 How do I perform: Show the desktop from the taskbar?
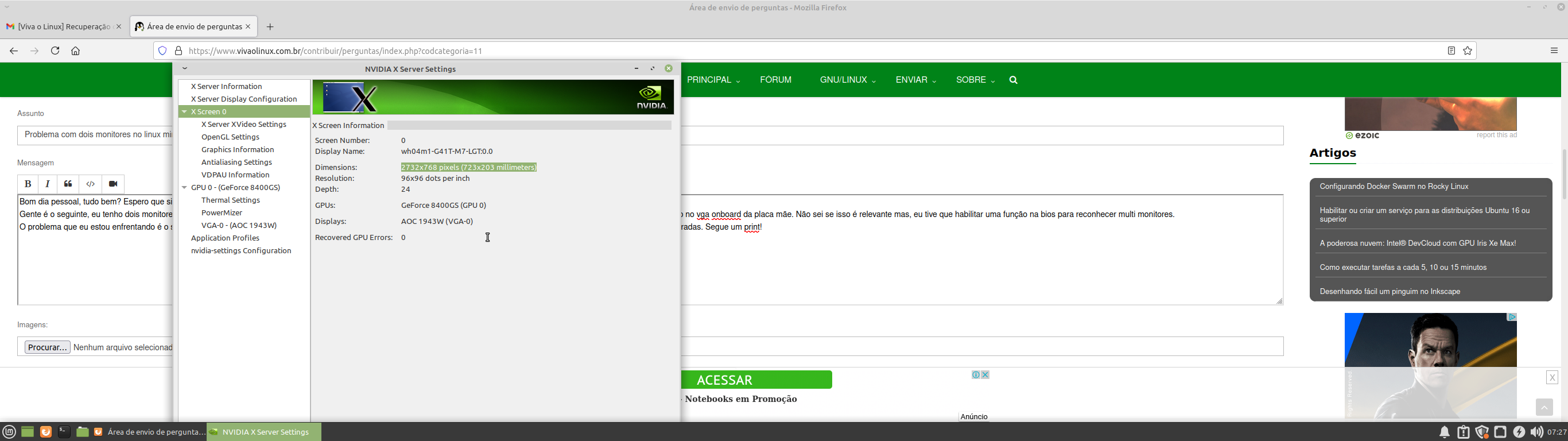tap(28, 432)
